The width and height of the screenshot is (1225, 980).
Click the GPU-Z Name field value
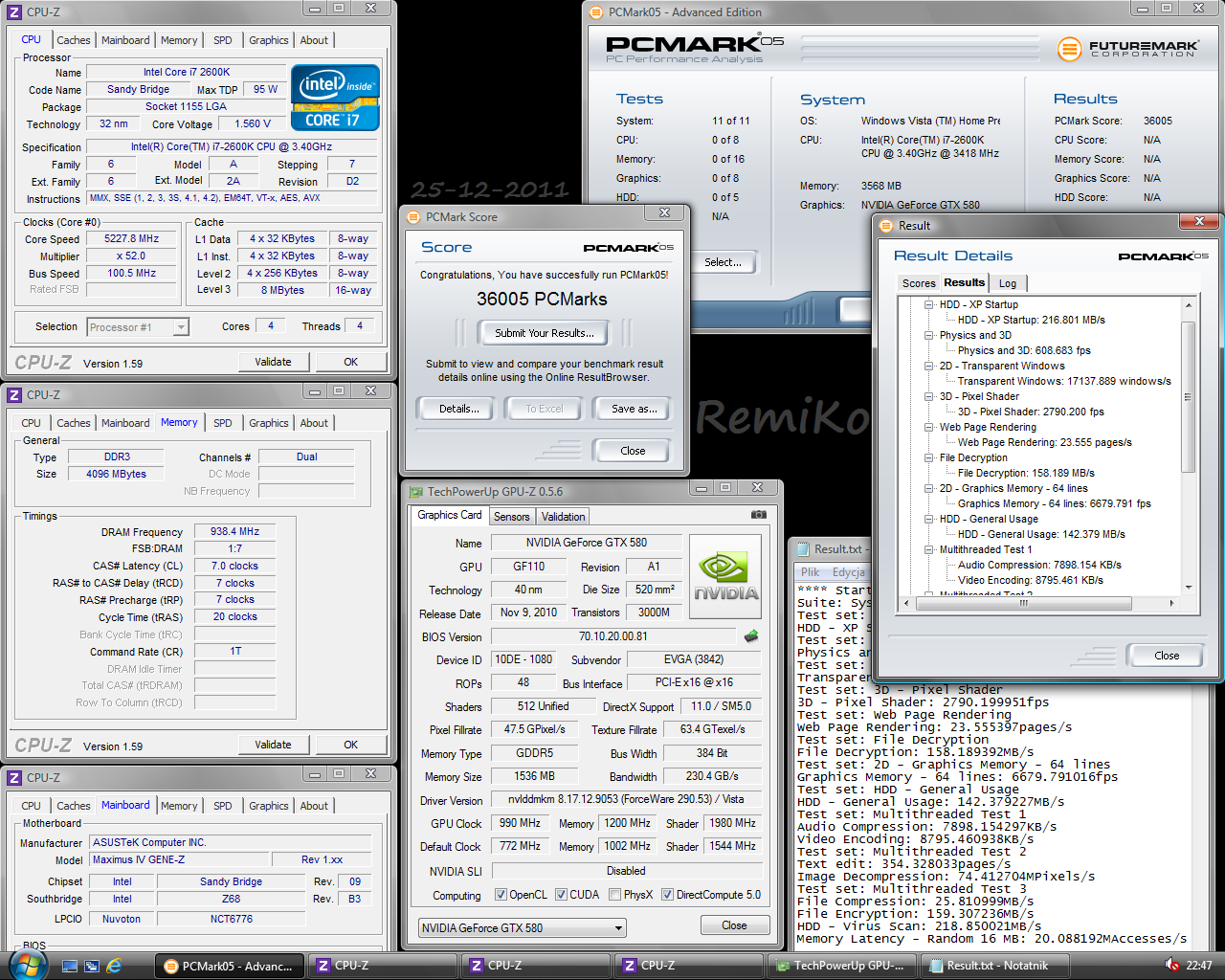586,543
